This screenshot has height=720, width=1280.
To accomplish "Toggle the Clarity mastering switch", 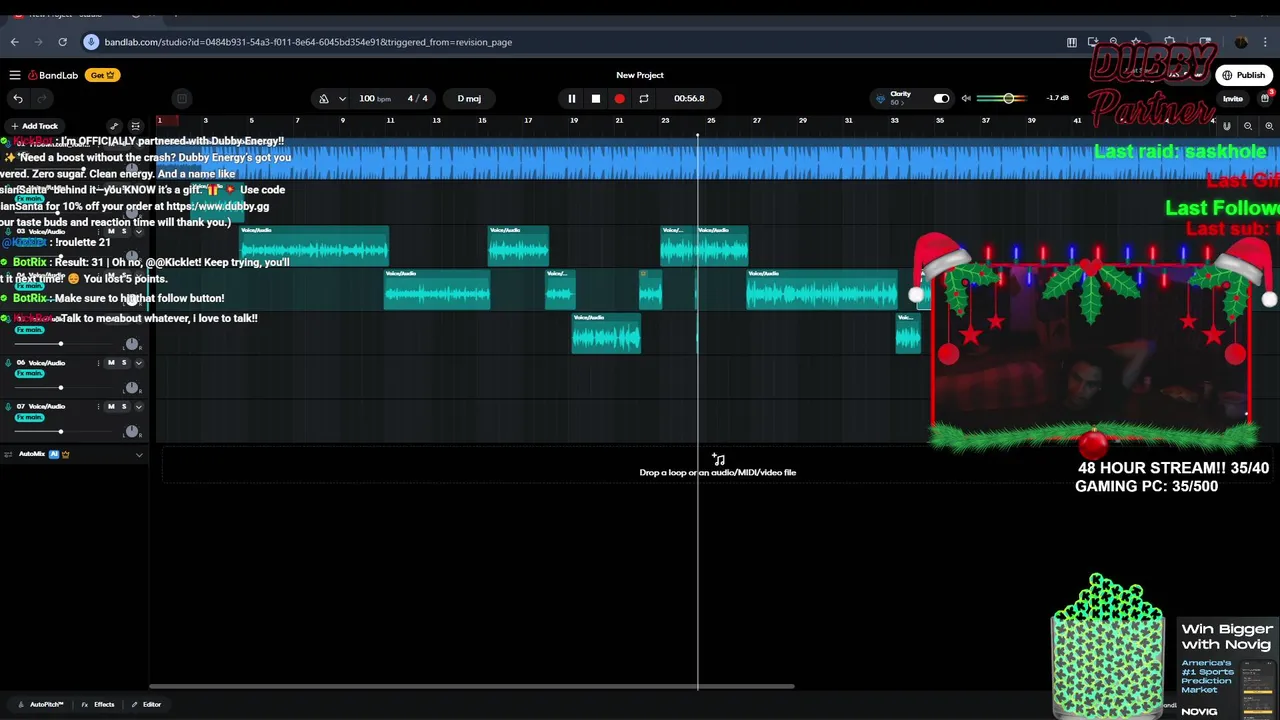I will click(x=941, y=98).
